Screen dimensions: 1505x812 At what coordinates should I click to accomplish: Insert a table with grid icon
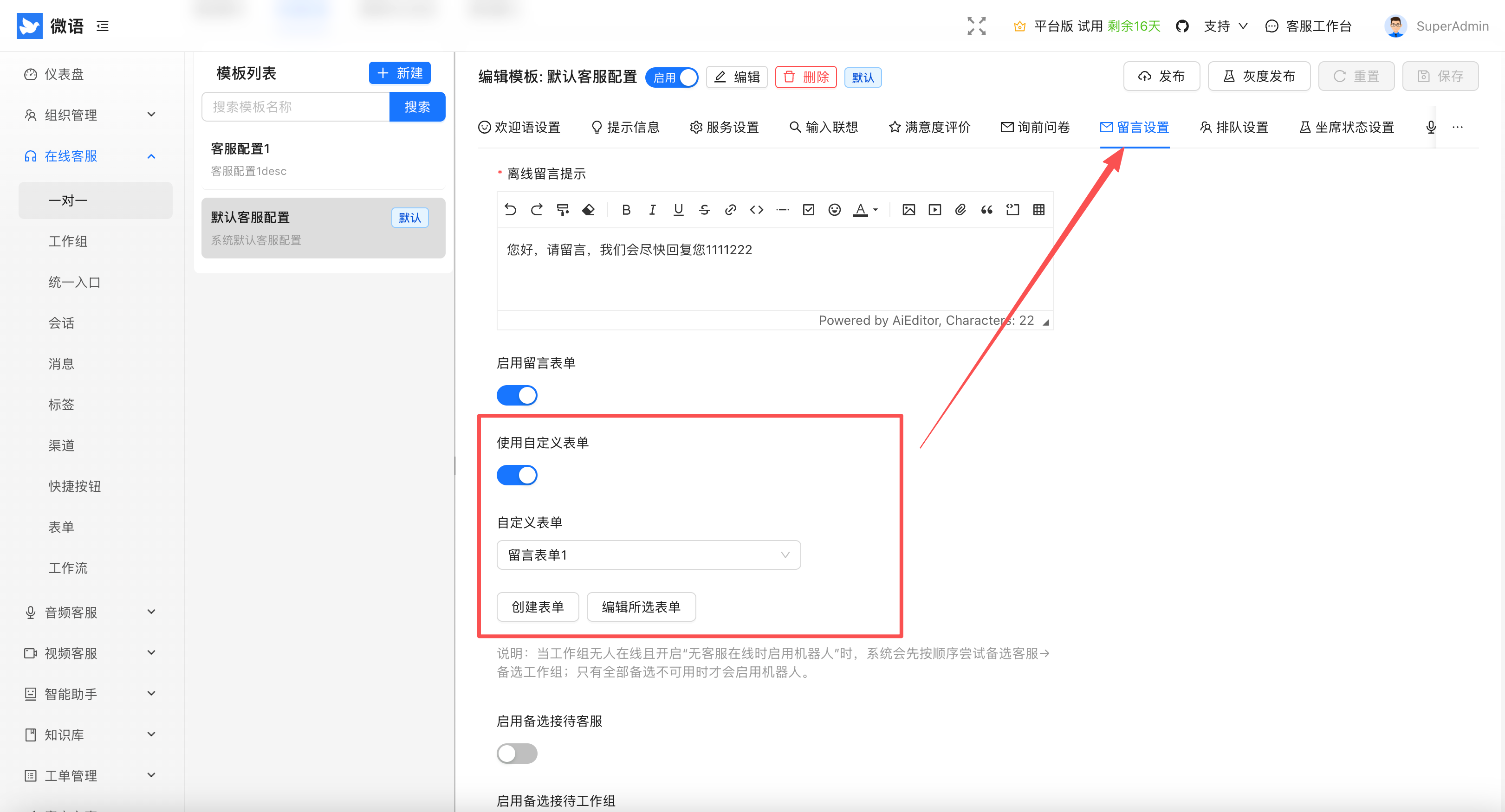(1039, 210)
